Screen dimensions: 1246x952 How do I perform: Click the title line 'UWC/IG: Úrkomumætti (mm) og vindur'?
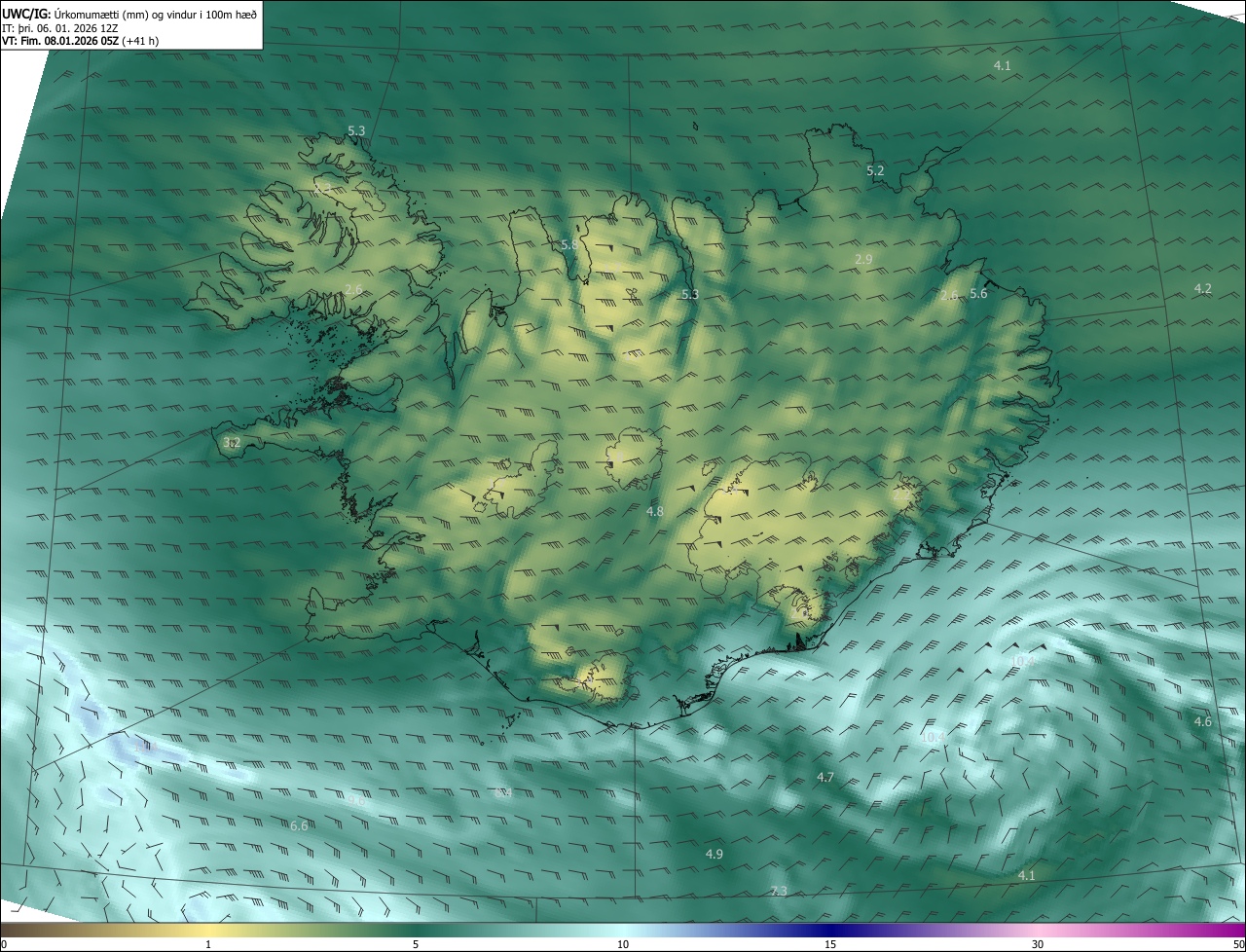click(128, 13)
